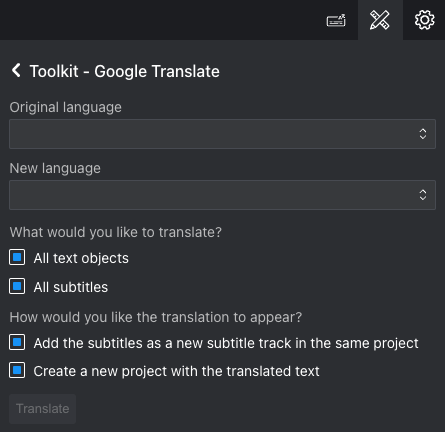Open settings via the gear icon
This screenshot has width=445, height=432.
(424, 20)
